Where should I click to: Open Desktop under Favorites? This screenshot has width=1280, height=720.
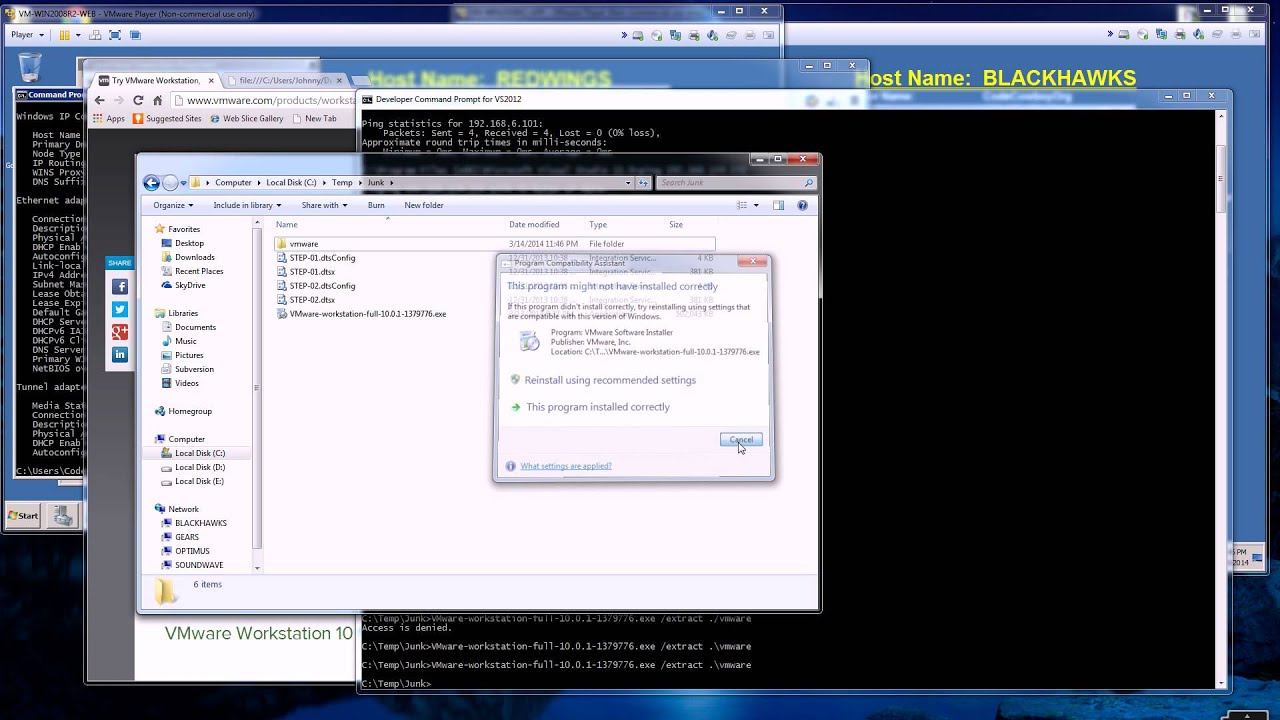(x=189, y=243)
